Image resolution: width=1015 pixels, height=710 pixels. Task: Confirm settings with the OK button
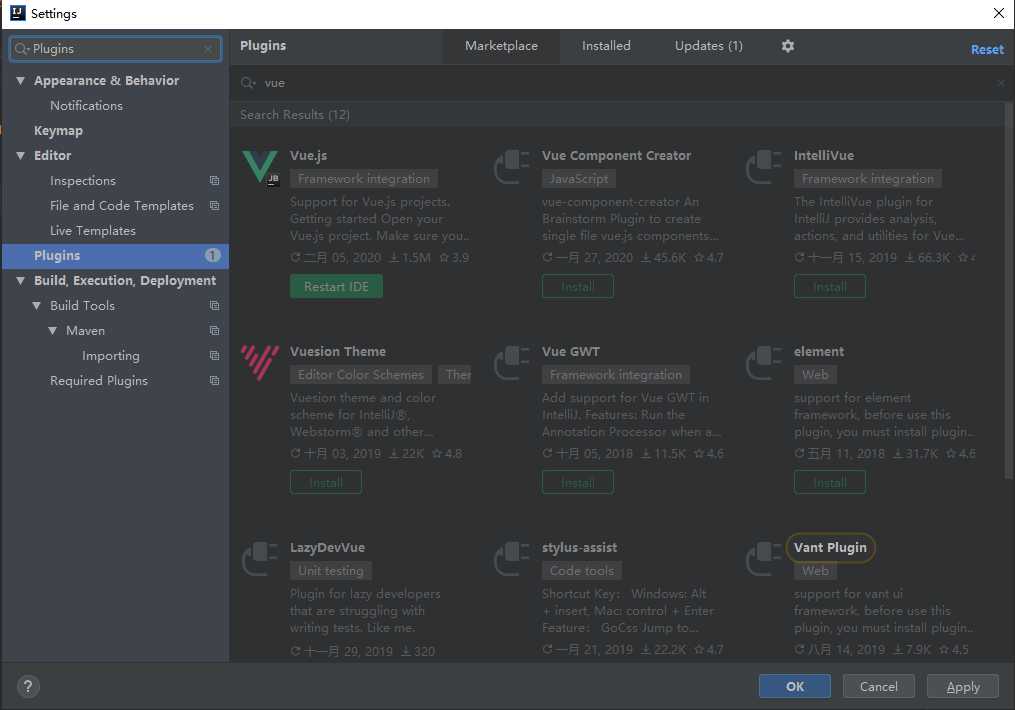click(x=794, y=687)
